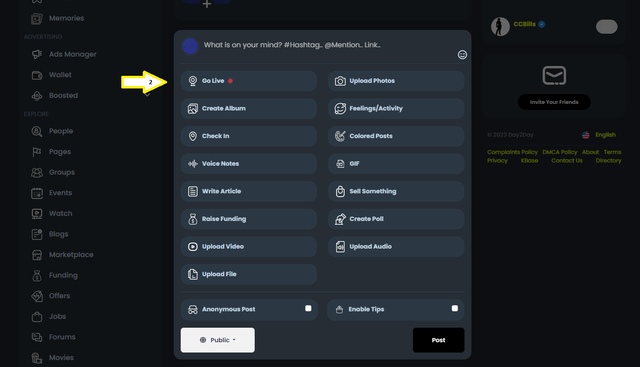The image size is (640, 367).
Task: Choose Upload Photos option
Action: click(x=396, y=81)
